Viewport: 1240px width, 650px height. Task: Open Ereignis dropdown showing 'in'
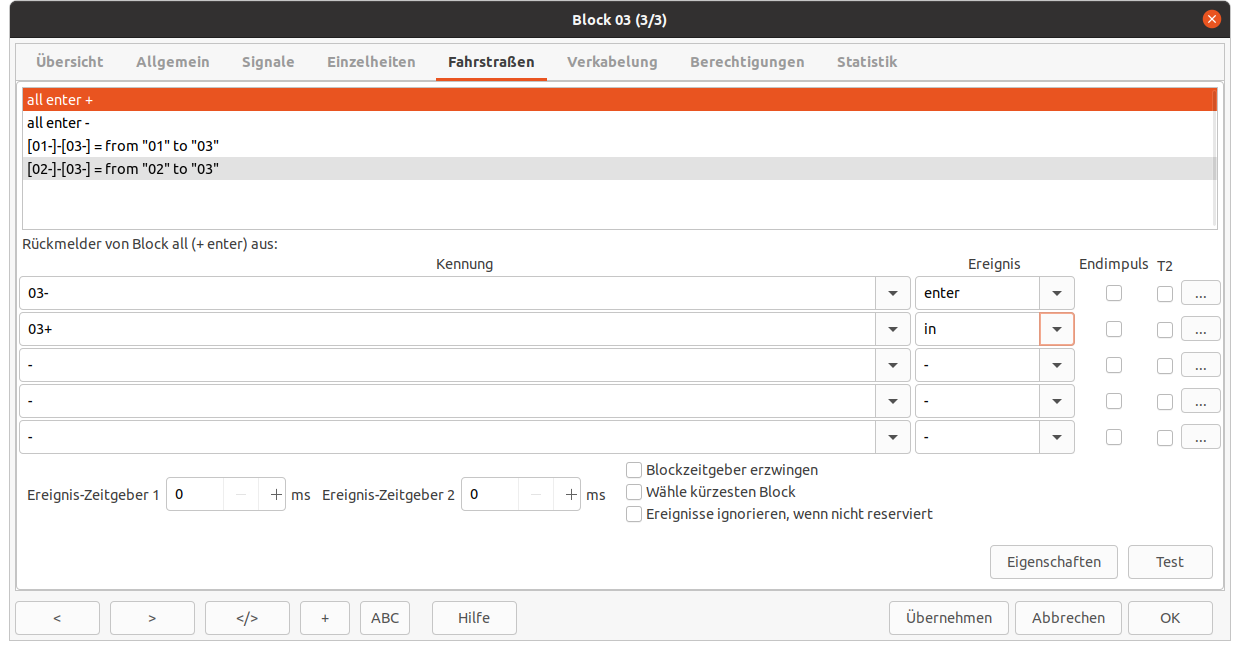[1057, 329]
